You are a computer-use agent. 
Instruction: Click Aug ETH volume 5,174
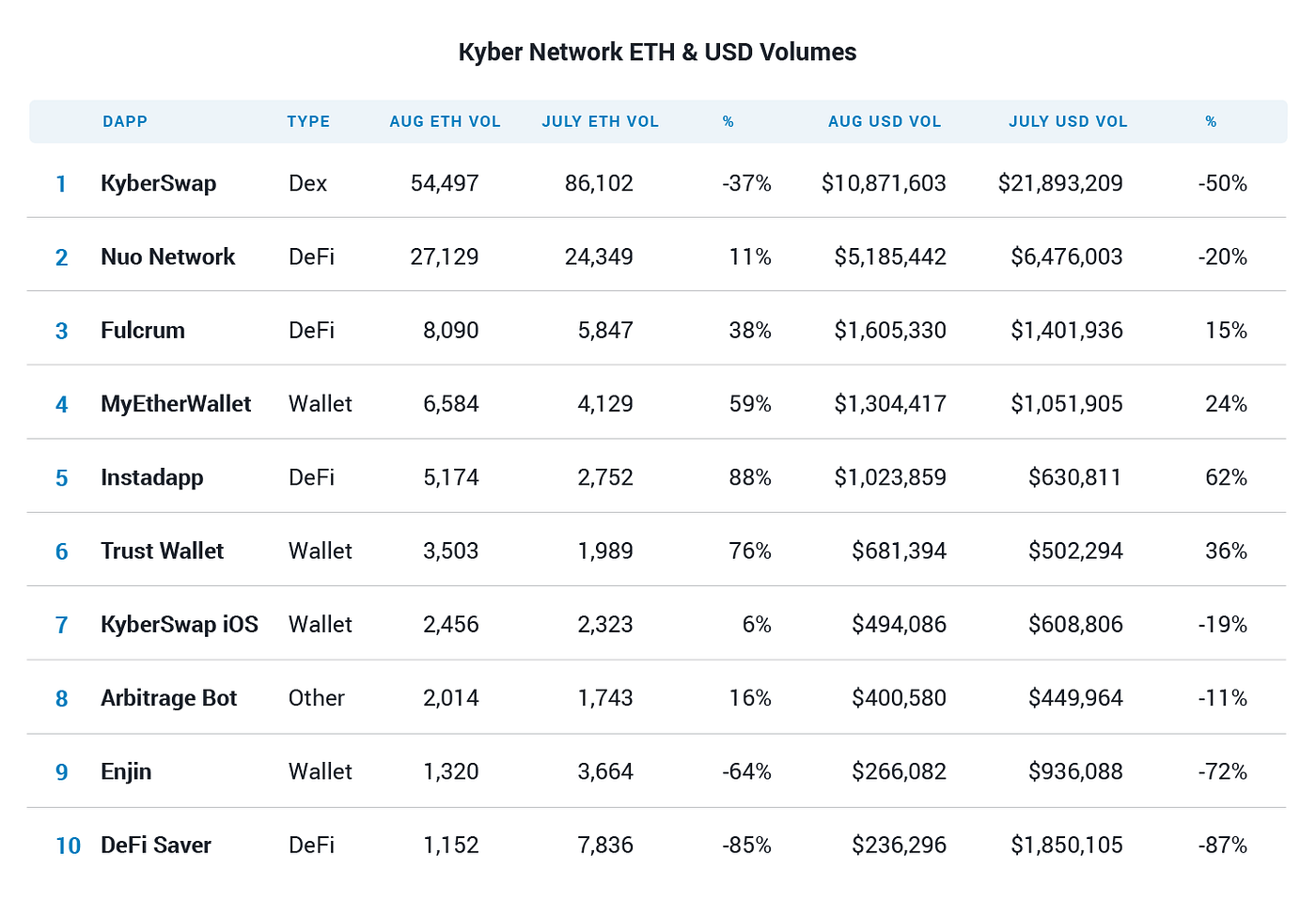click(x=451, y=477)
